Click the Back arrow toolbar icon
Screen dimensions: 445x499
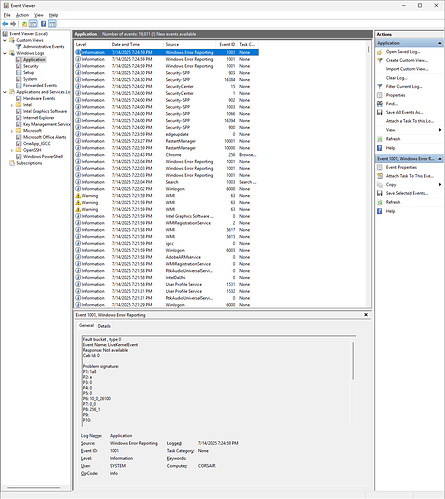point(5,24)
